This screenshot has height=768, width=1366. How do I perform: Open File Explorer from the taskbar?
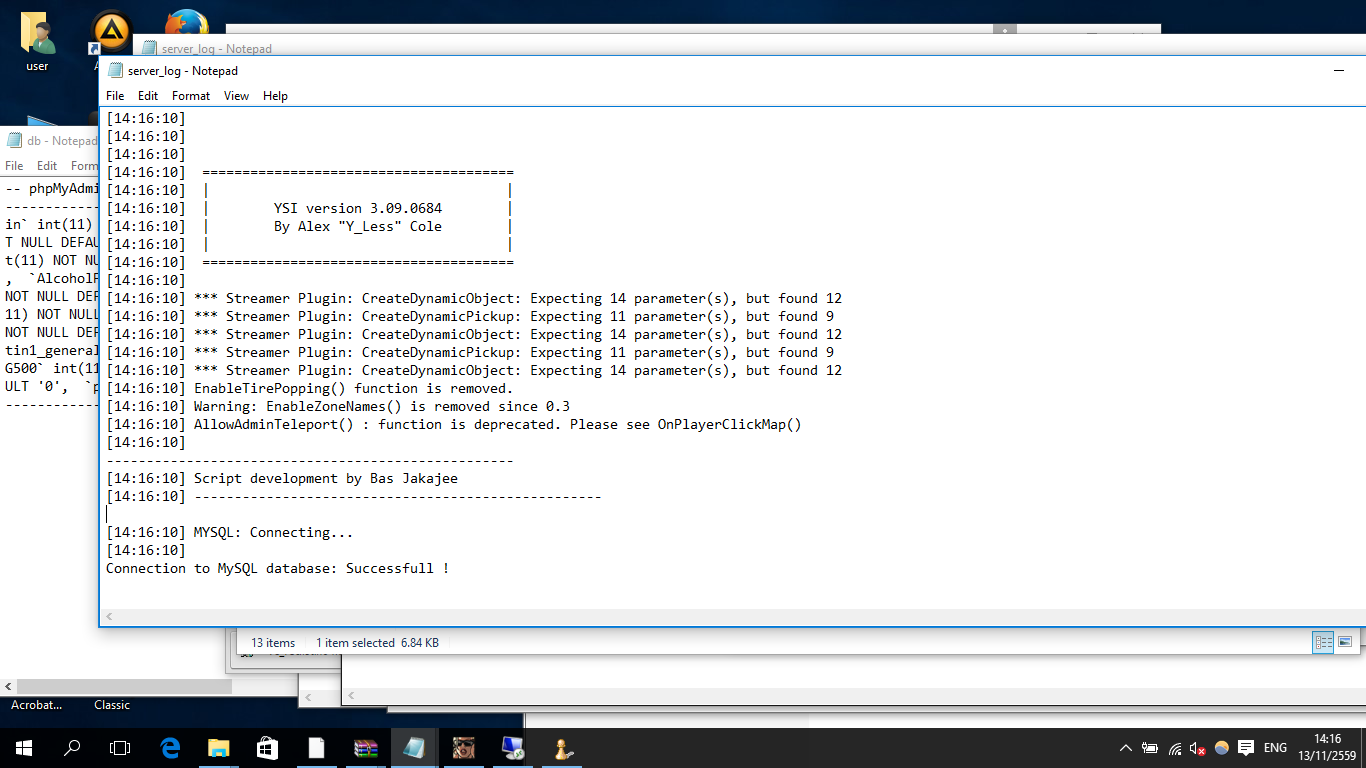[x=218, y=747]
